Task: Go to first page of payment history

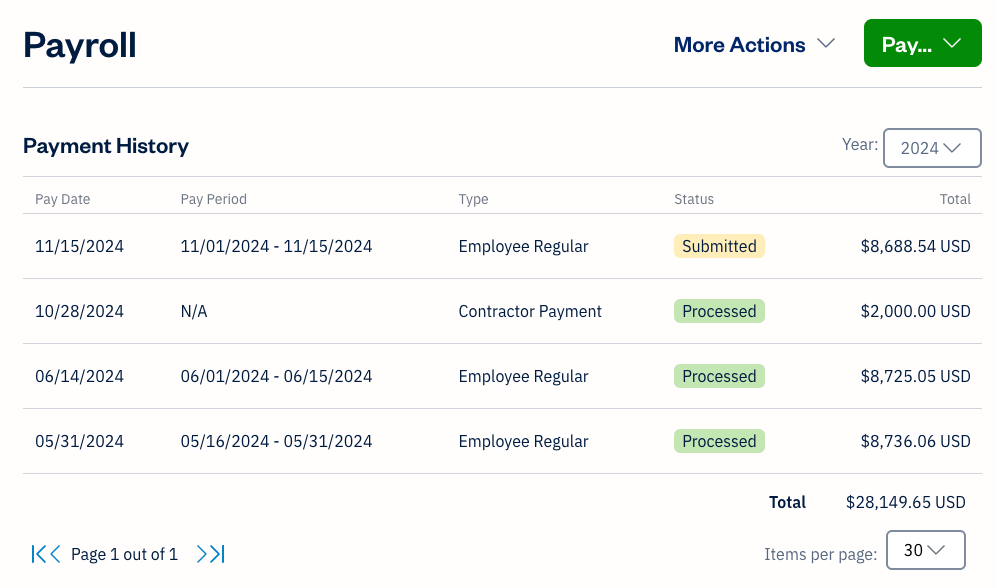Action: (x=38, y=554)
